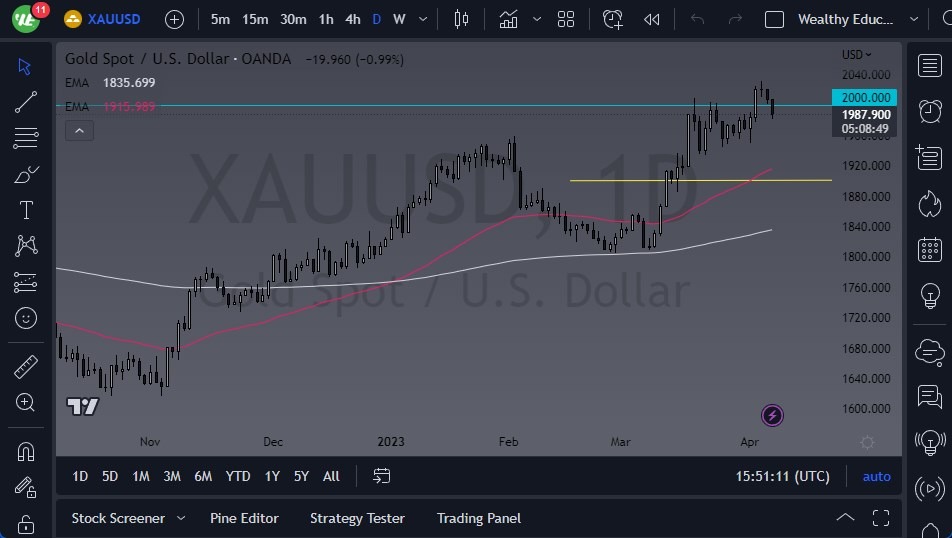The width and height of the screenshot is (952, 538).
Task: Open the watchlist panel
Action: [930, 66]
